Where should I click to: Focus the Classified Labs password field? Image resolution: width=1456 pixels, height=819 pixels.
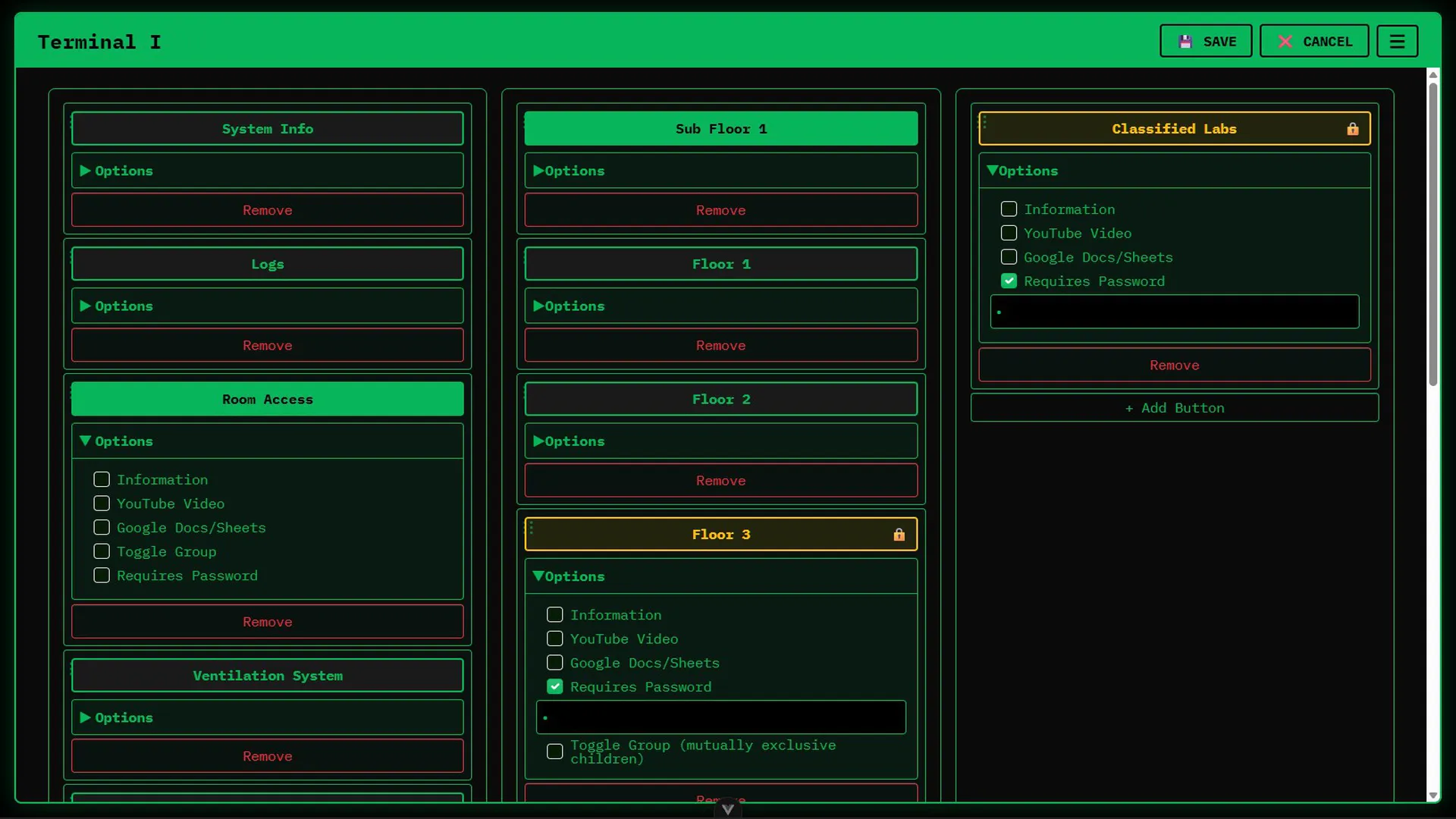1174,312
